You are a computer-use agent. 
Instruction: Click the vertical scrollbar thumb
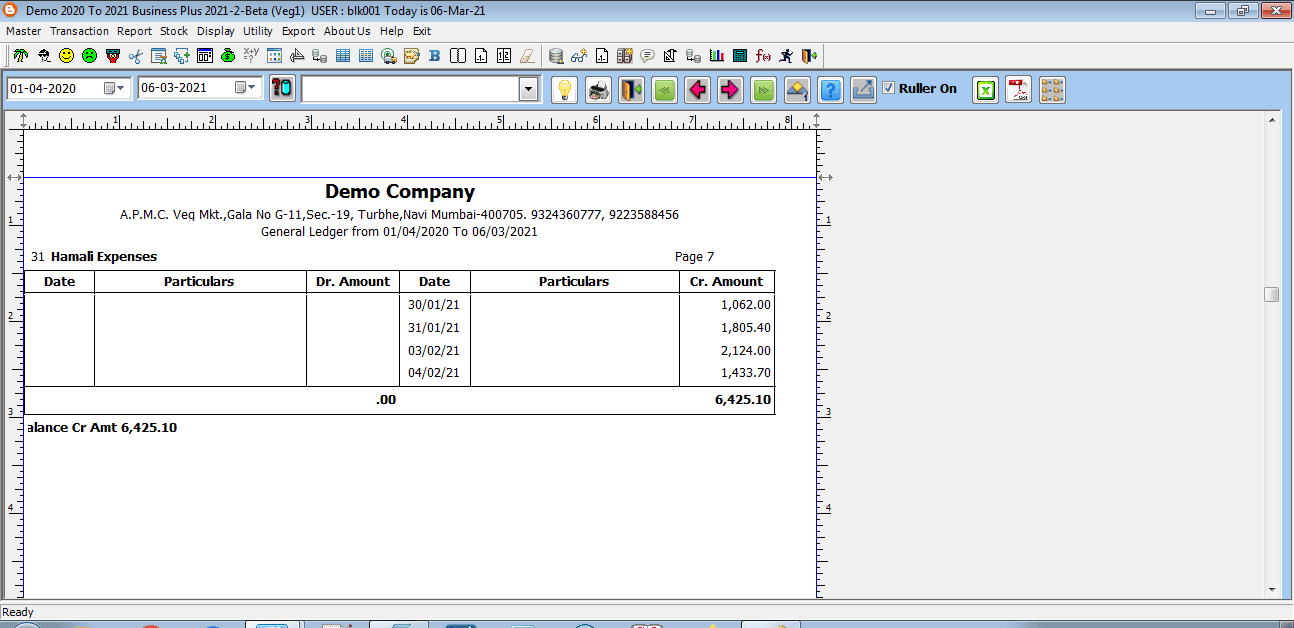1271,294
